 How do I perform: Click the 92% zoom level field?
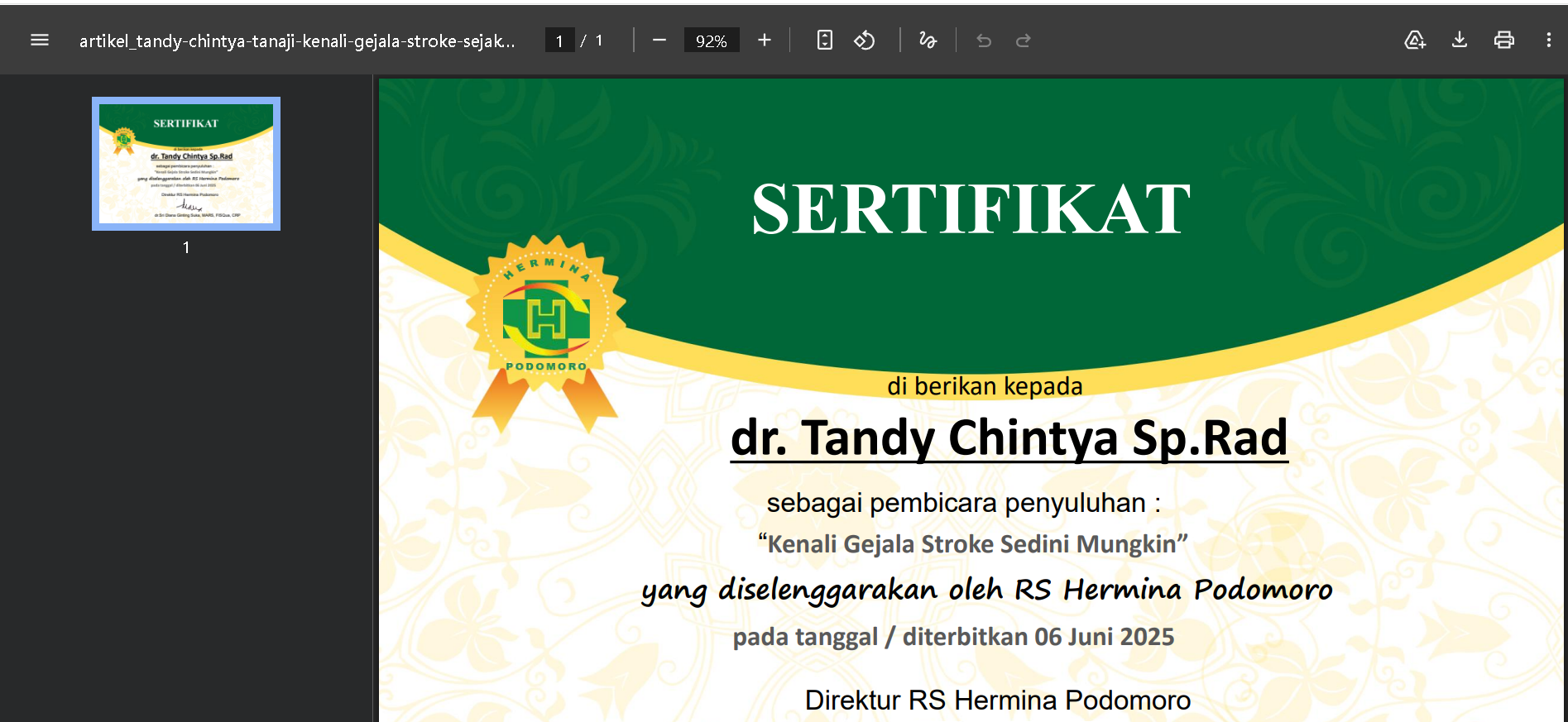click(711, 41)
